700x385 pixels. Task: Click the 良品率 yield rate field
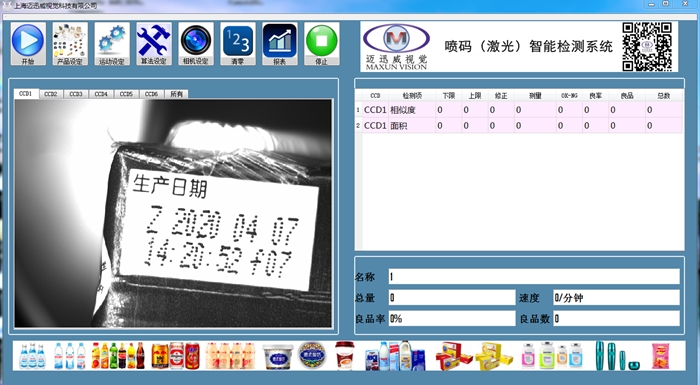tap(452, 318)
